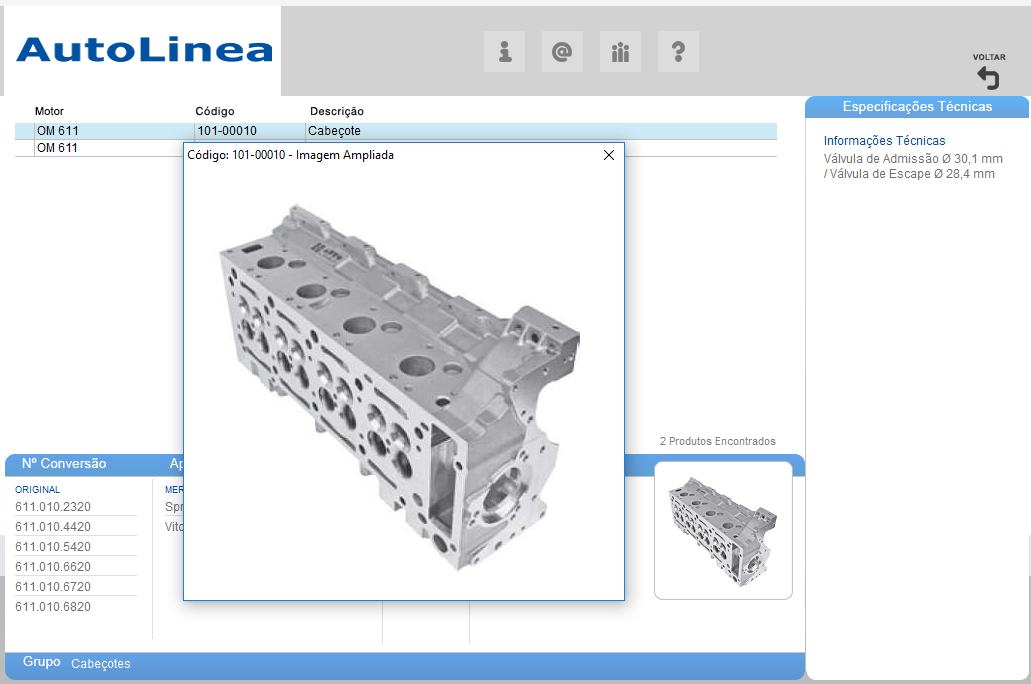Viewport: 1031px width, 684px height.
Task: Sort by the Motor column header
Action: pos(49,111)
